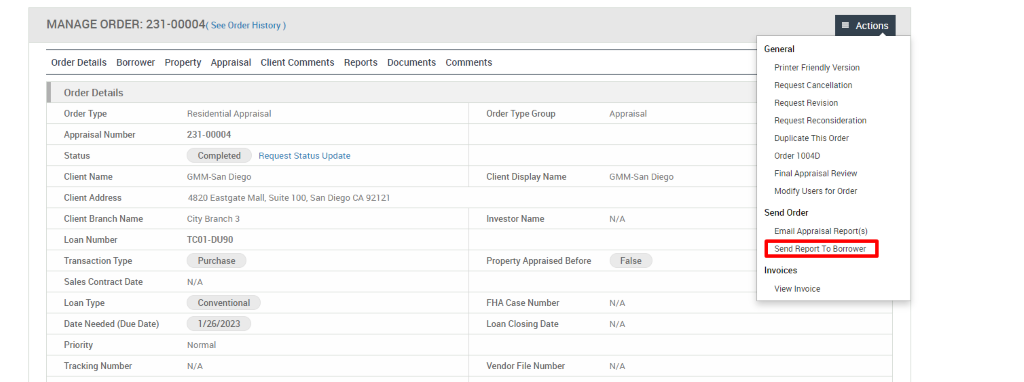This screenshot has width=1024, height=382.
Task: Select Request Reconsideration menu entry
Action: [x=820, y=120]
